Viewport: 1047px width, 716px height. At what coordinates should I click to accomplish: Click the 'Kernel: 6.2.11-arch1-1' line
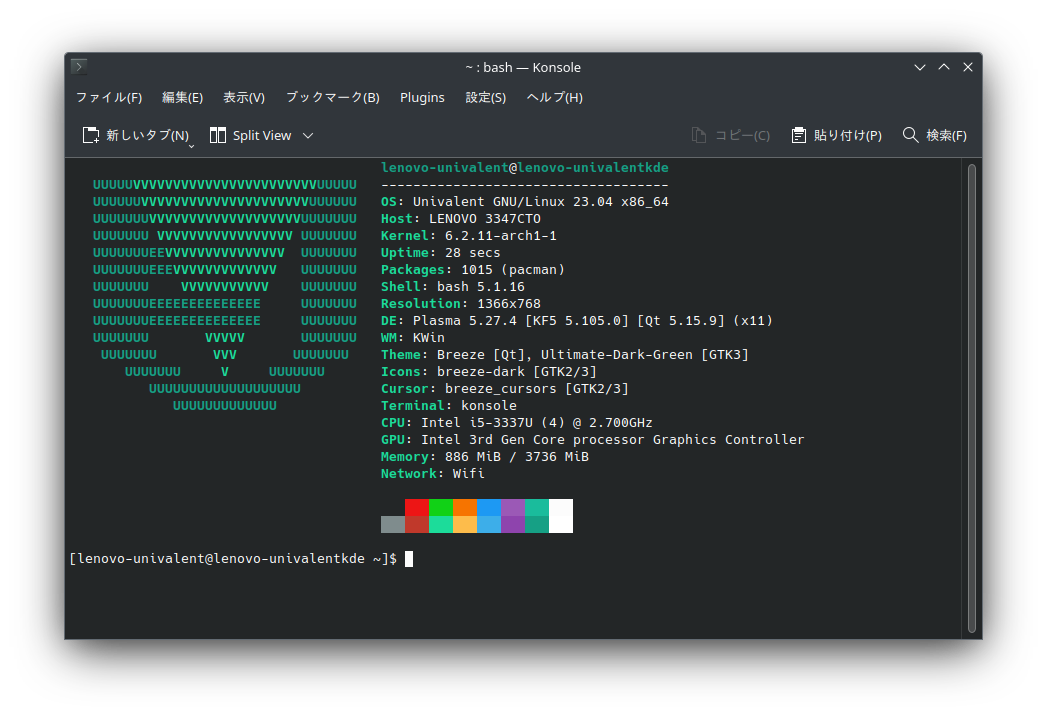469,236
